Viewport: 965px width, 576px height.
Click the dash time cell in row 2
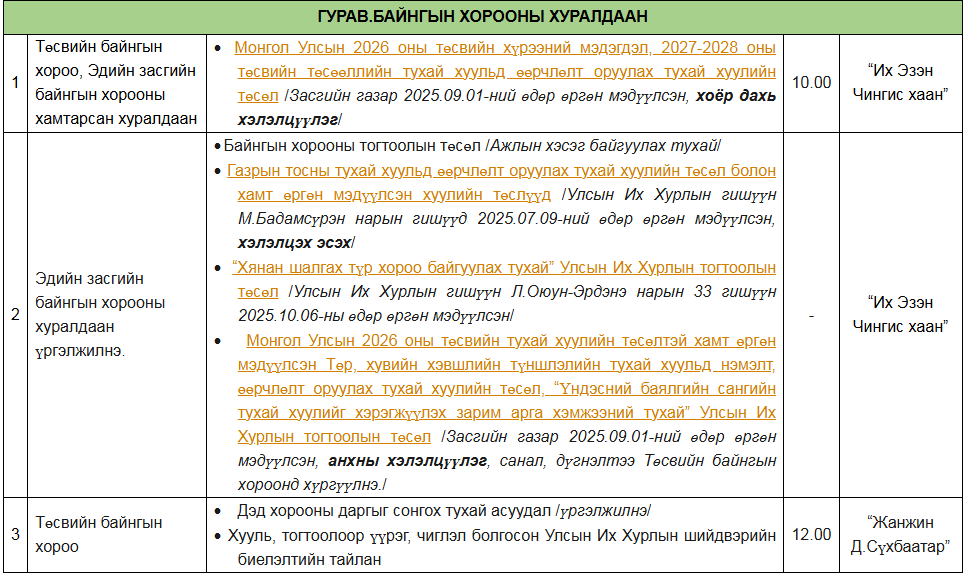pyautogui.click(x=811, y=315)
